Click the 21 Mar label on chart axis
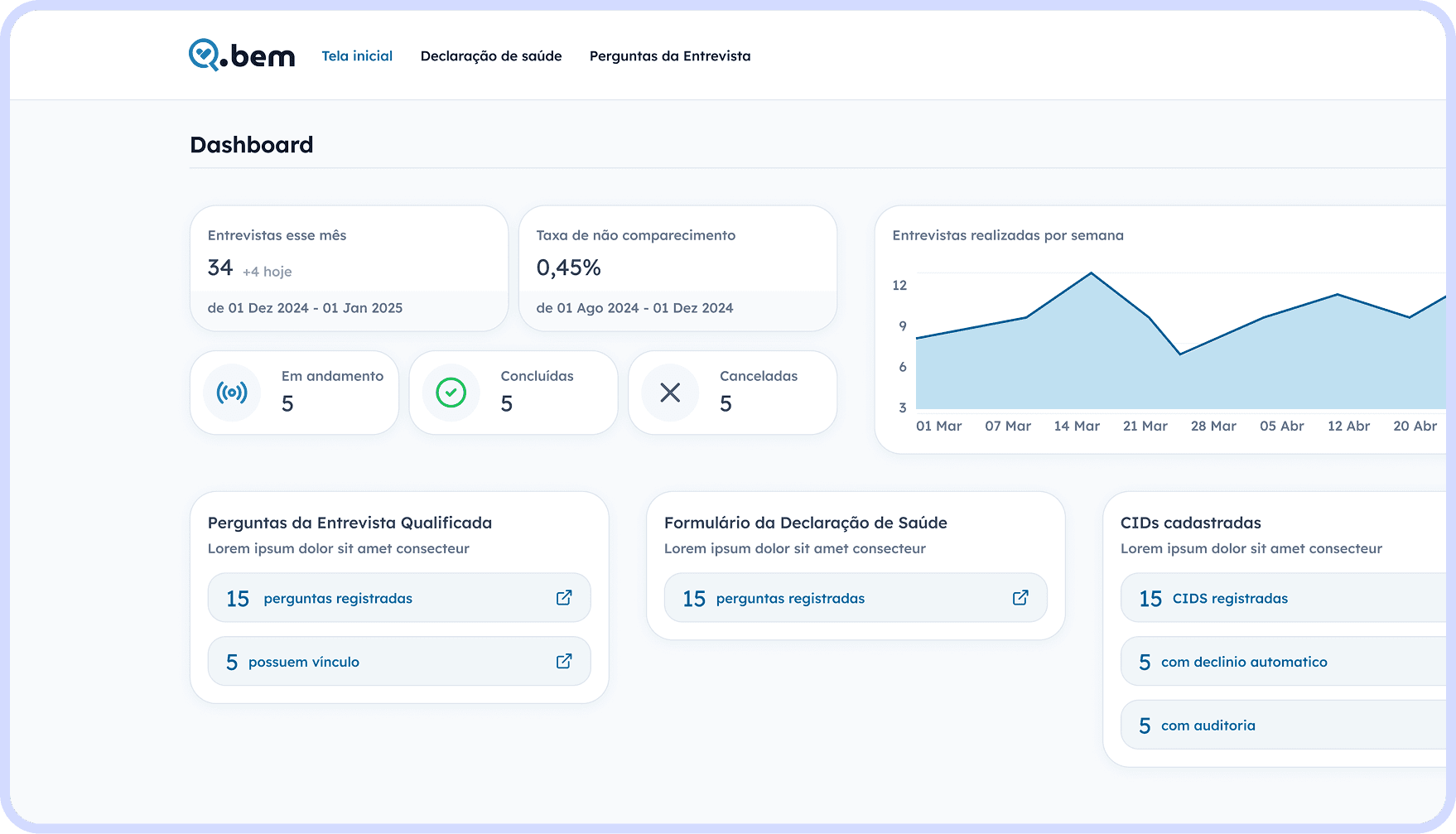The width and height of the screenshot is (1456, 834). tap(1145, 426)
